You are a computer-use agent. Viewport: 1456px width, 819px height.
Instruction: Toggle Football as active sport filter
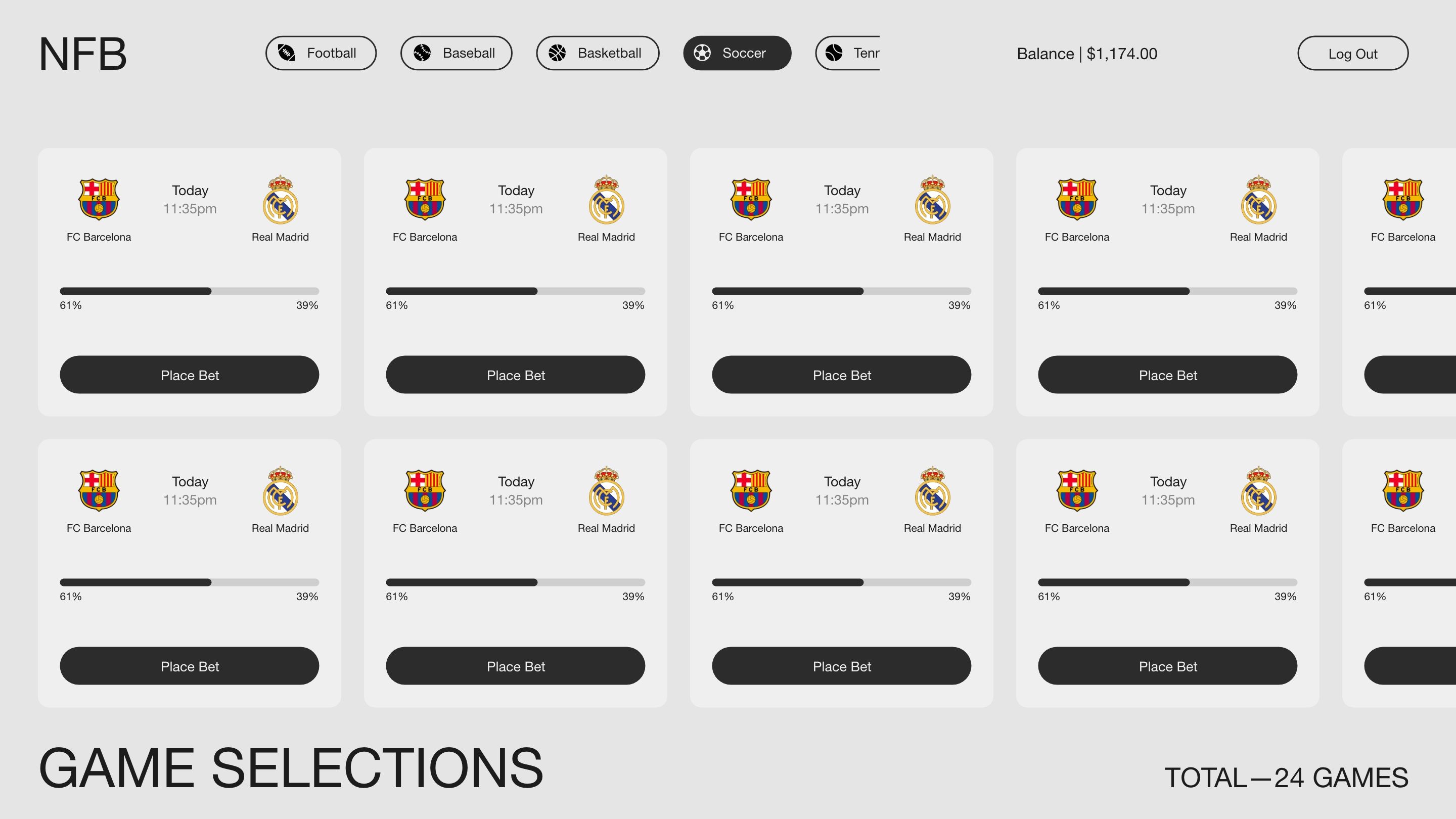321,52
